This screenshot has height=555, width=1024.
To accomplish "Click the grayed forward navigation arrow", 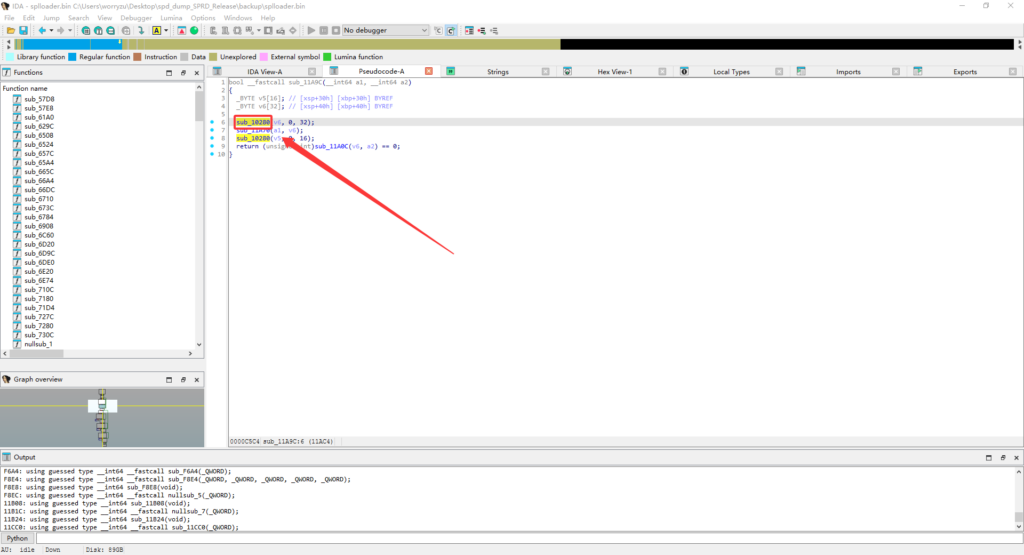I will coord(61,31).
